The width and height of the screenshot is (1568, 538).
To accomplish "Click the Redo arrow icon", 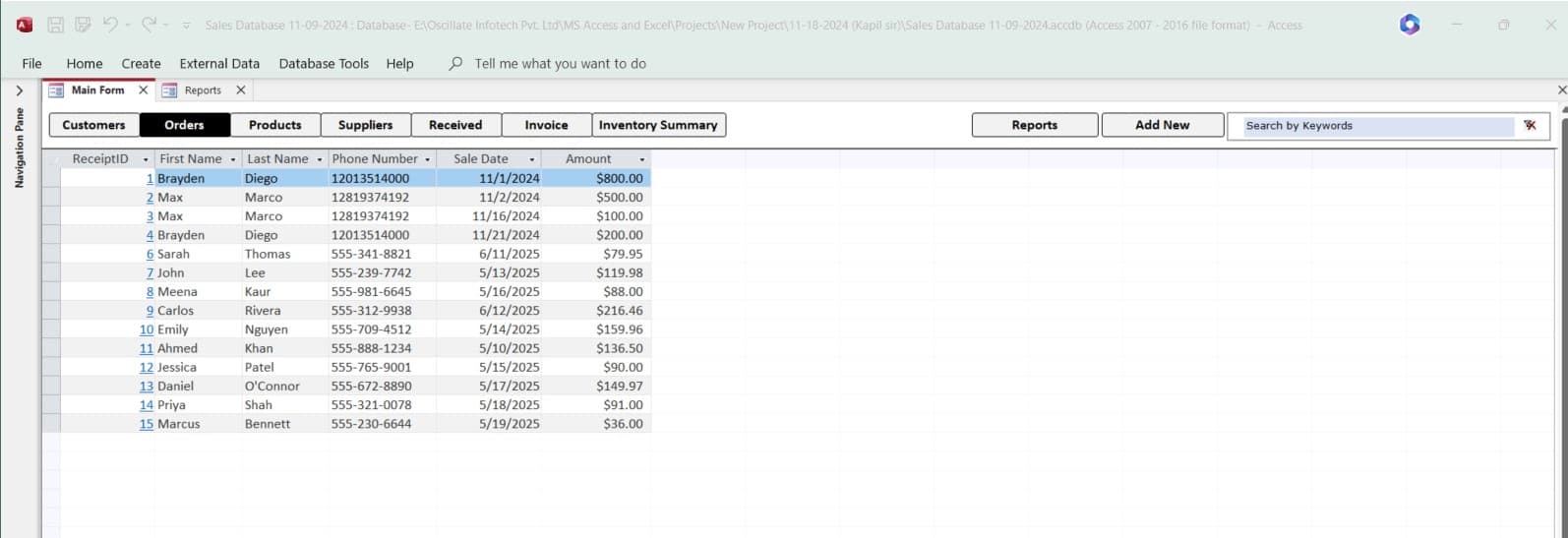I will coord(149,25).
